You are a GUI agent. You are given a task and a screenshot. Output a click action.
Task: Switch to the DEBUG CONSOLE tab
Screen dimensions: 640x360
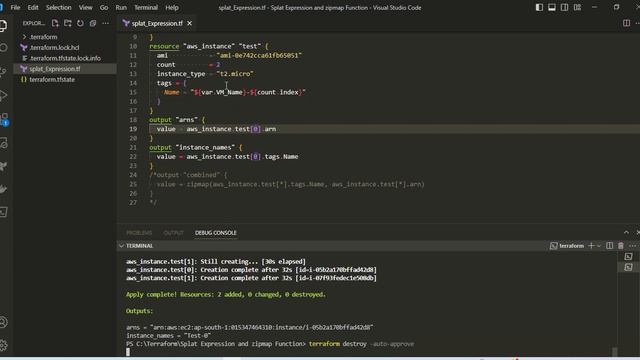point(216,233)
